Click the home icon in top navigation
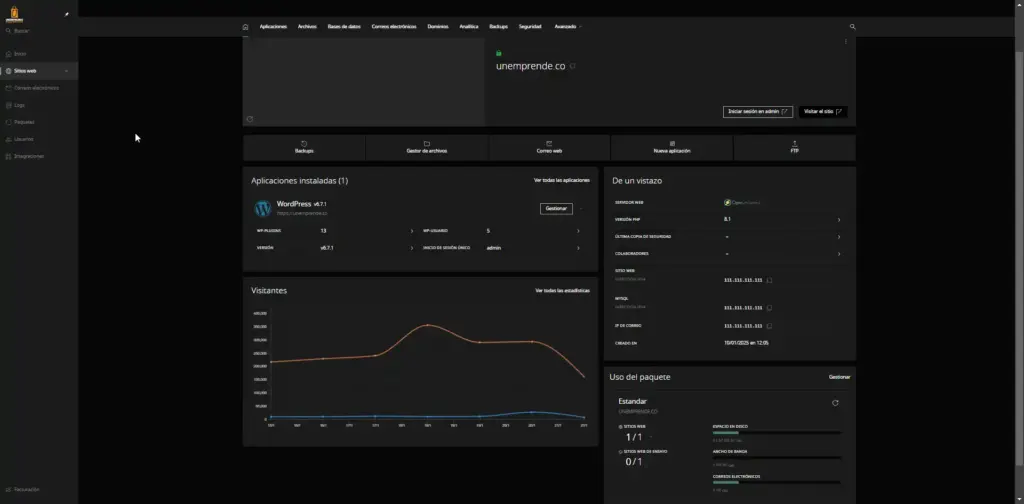Image resolution: width=1024 pixels, height=504 pixels. (246, 27)
